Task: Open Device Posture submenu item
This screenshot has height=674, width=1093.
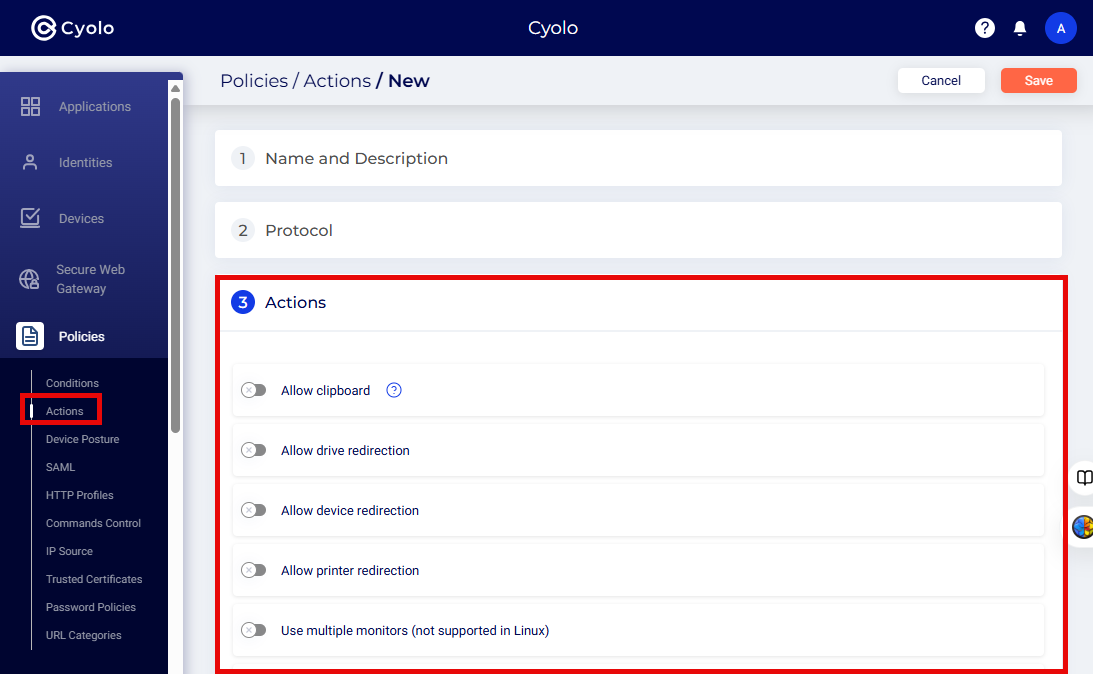Action: point(82,439)
